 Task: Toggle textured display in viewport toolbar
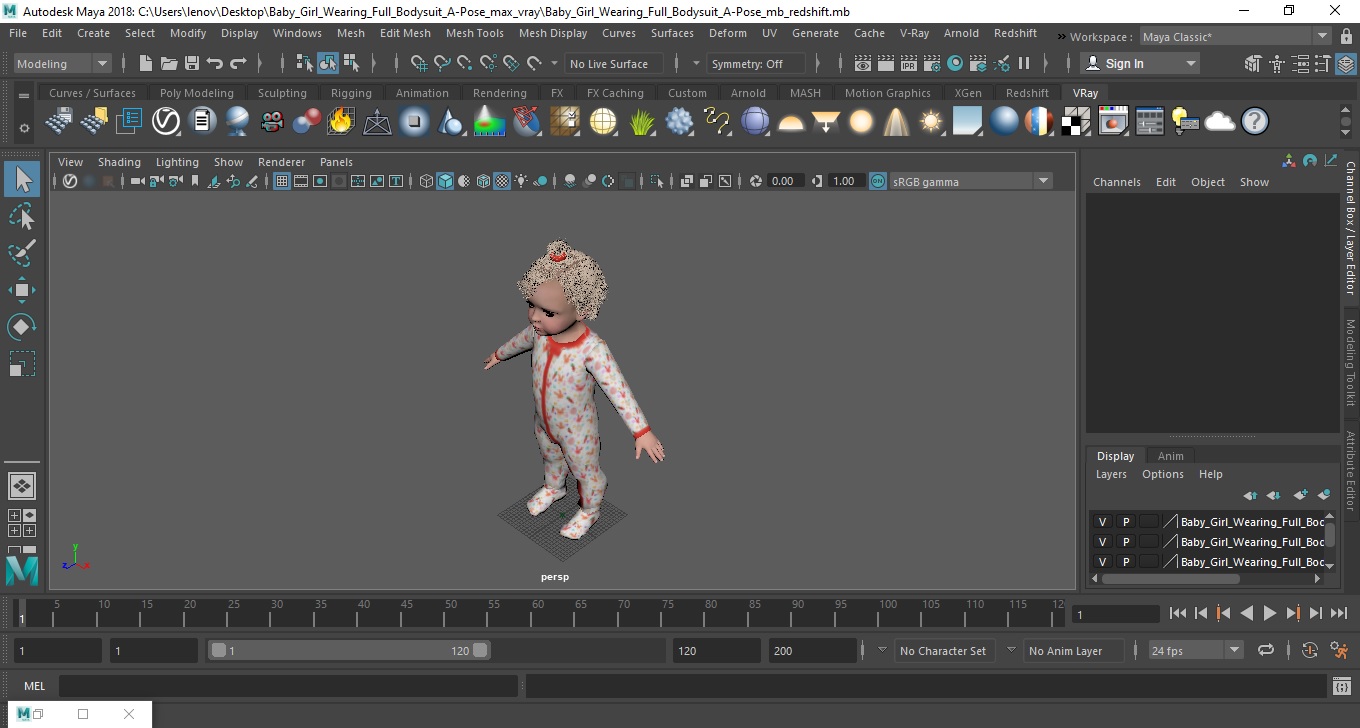coord(502,181)
